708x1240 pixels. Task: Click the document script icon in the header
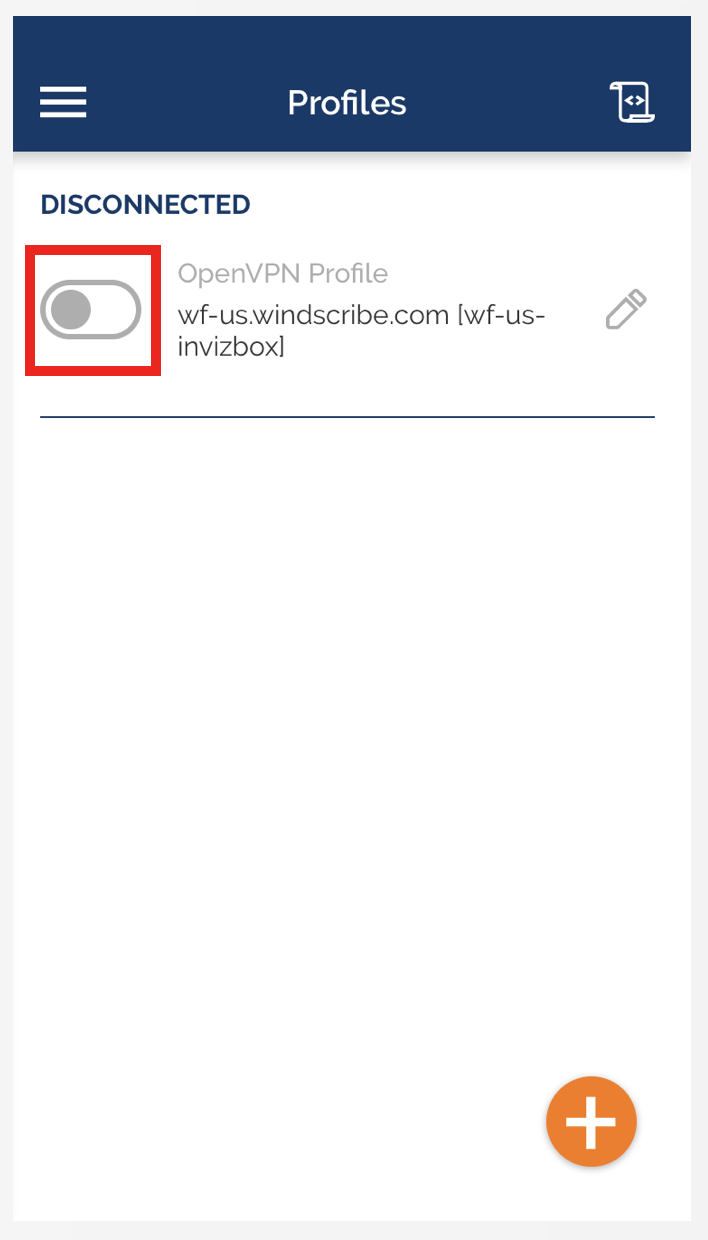coord(631,102)
